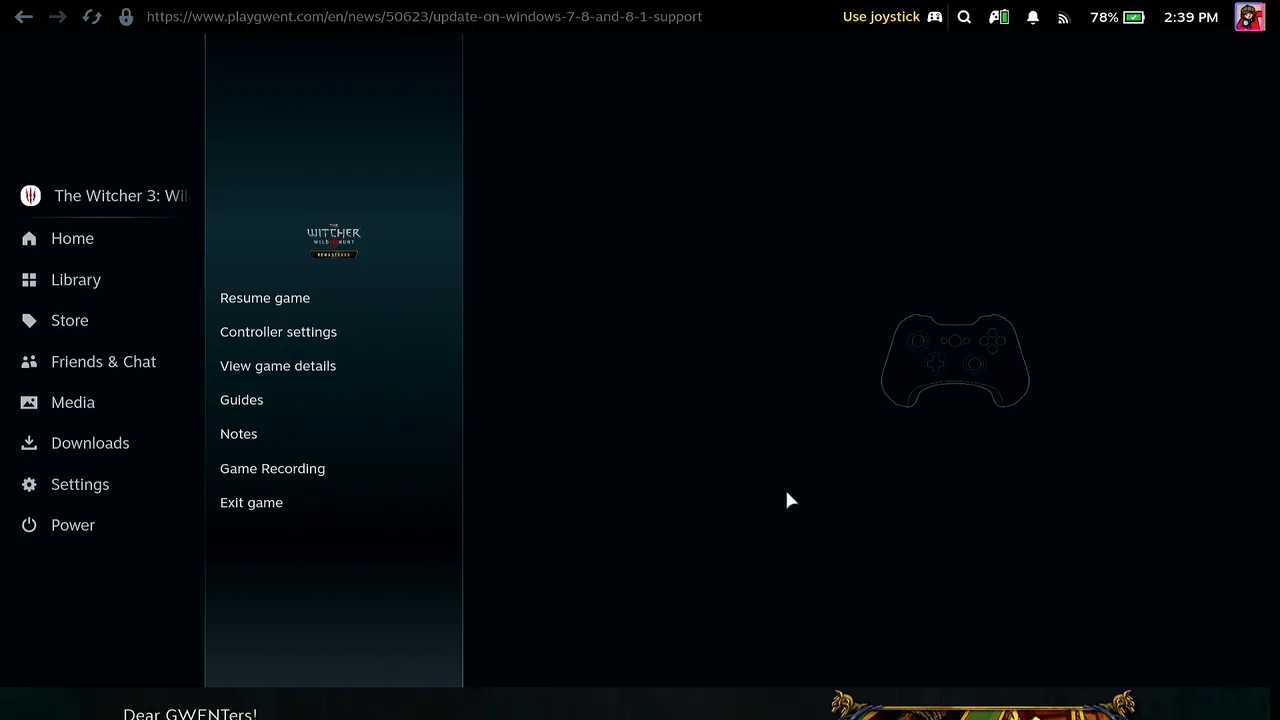The image size is (1280, 720).
Task: Reload the page with the refresh icon
Action: click(x=92, y=17)
